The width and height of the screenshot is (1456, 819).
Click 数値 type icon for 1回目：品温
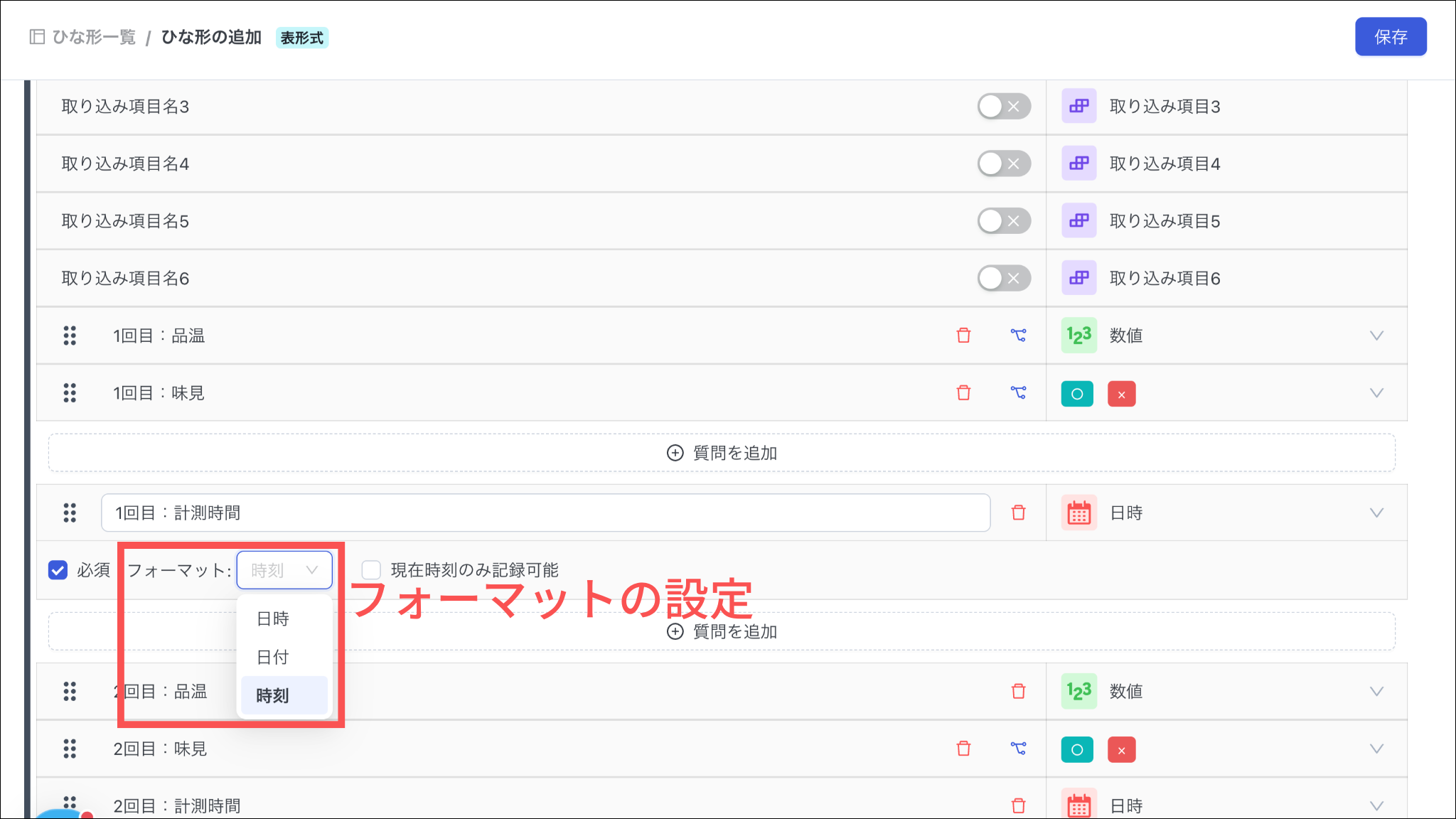[1078, 336]
